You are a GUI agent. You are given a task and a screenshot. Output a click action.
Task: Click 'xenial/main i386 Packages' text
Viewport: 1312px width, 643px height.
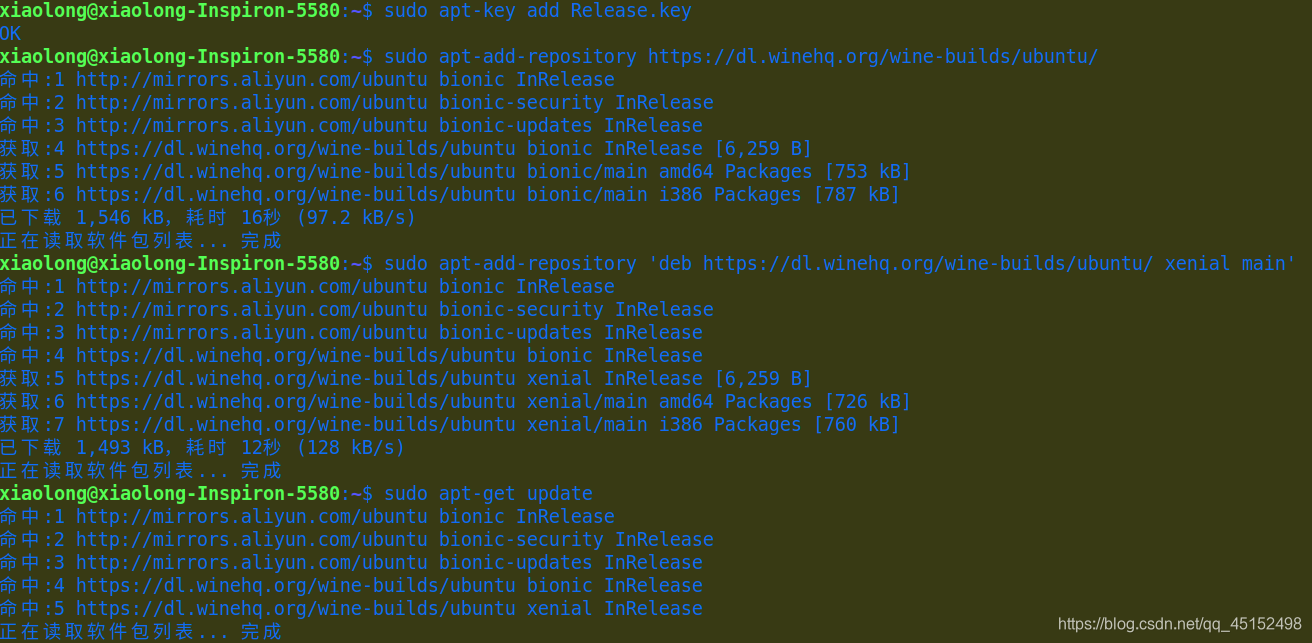pos(664,425)
